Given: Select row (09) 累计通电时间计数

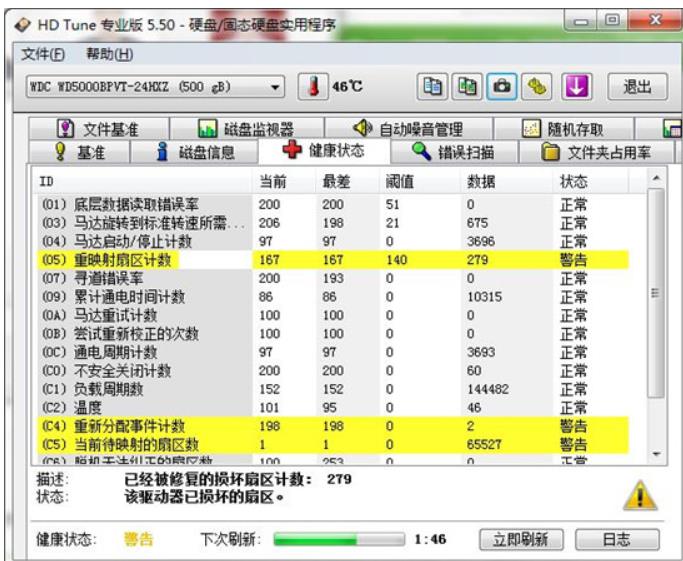Looking at the screenshot, I should click(333, 297).
